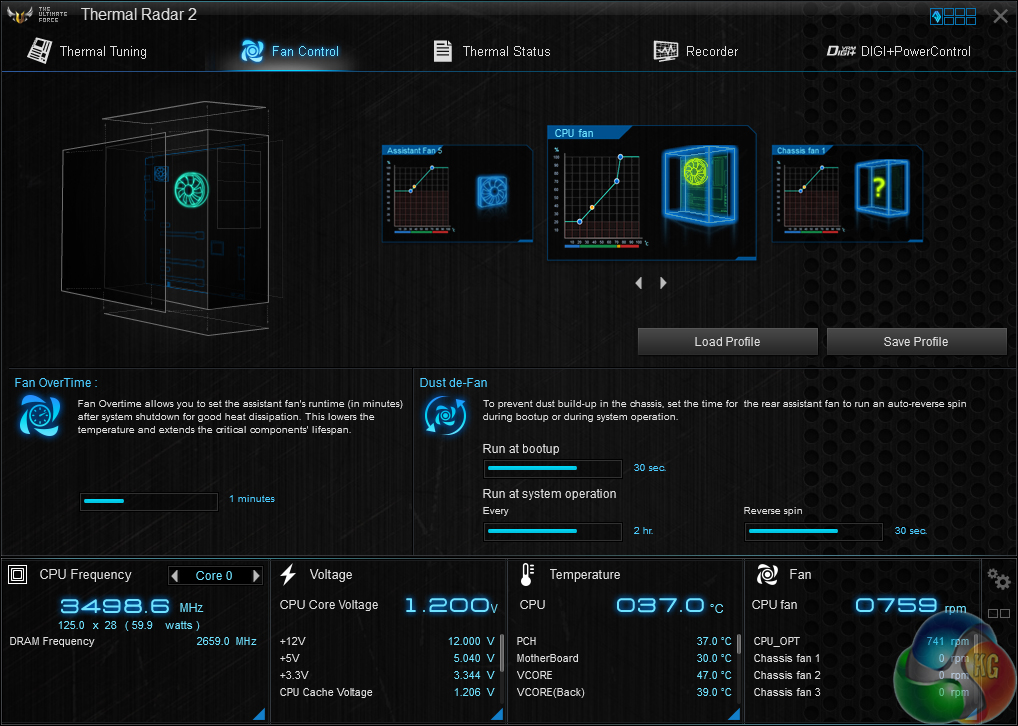Screen dimensions: 1018x726
Task: Click the VCORE(Back) temperature row
Action: pos(624,692)
